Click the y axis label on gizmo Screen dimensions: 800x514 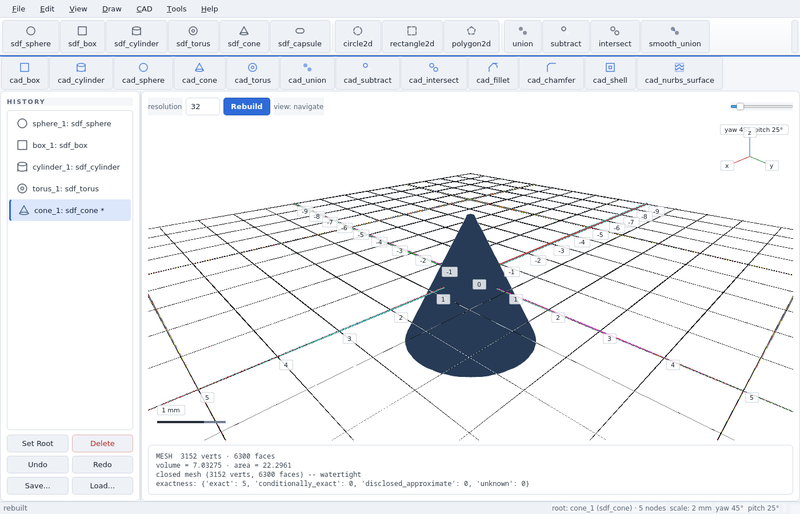click(x=771, y=165)
